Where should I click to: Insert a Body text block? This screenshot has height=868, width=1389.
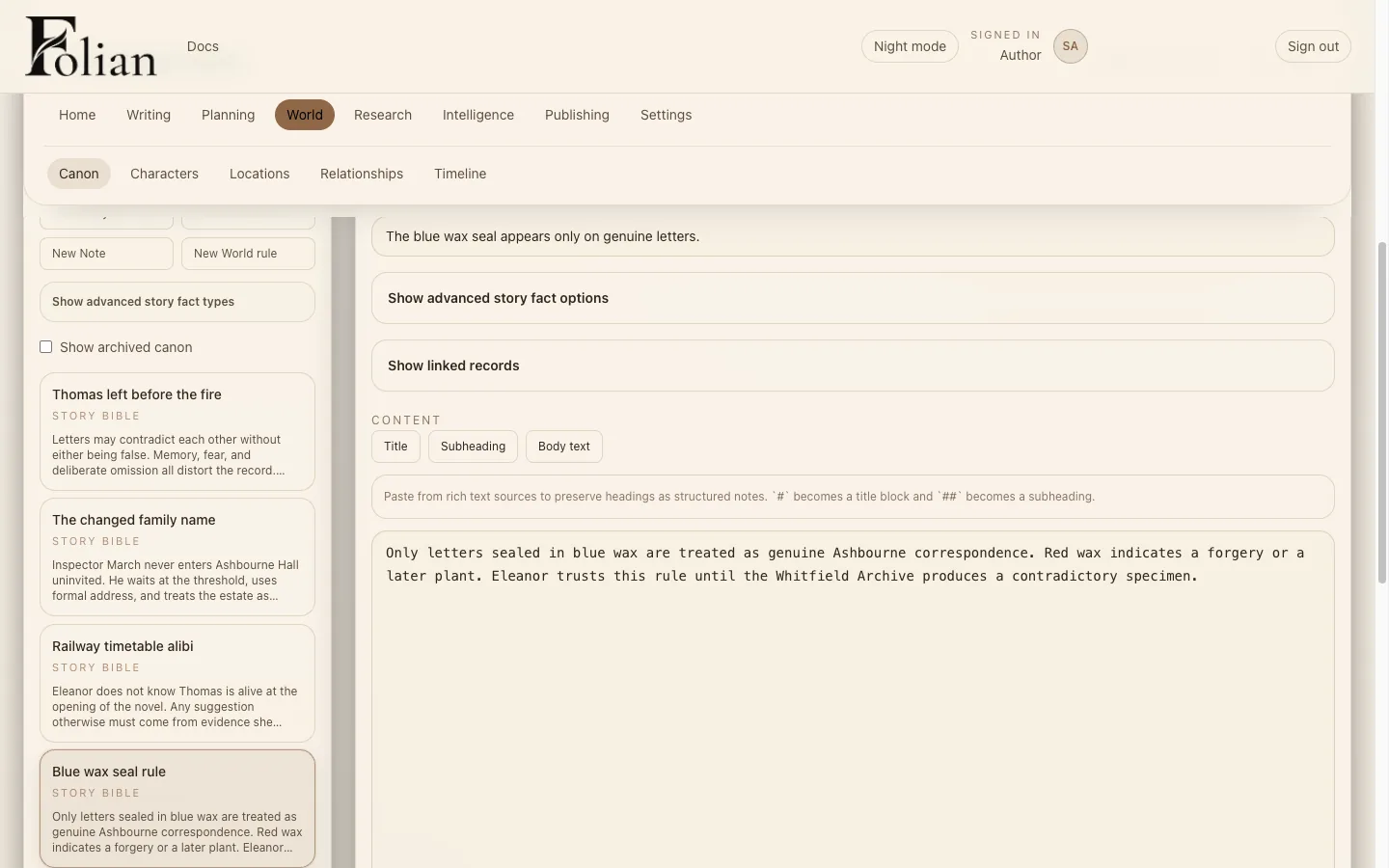click(564, 447)
